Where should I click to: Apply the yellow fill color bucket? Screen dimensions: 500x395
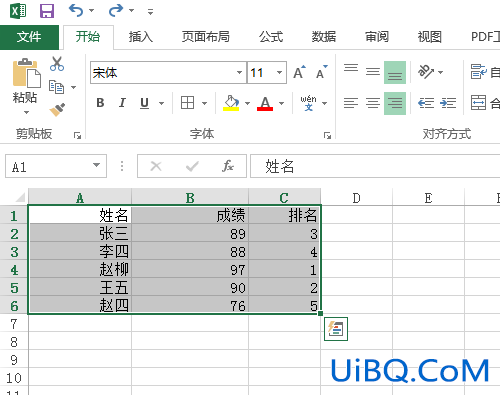[231, 103]
